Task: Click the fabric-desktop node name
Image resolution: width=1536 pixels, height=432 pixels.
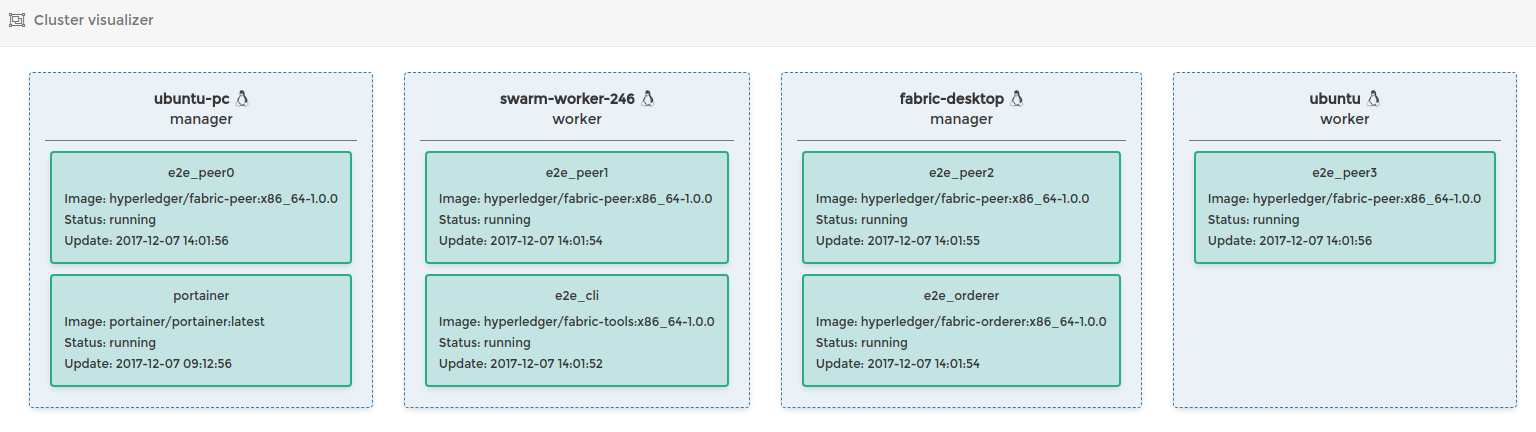Action: tap(952, 99)
